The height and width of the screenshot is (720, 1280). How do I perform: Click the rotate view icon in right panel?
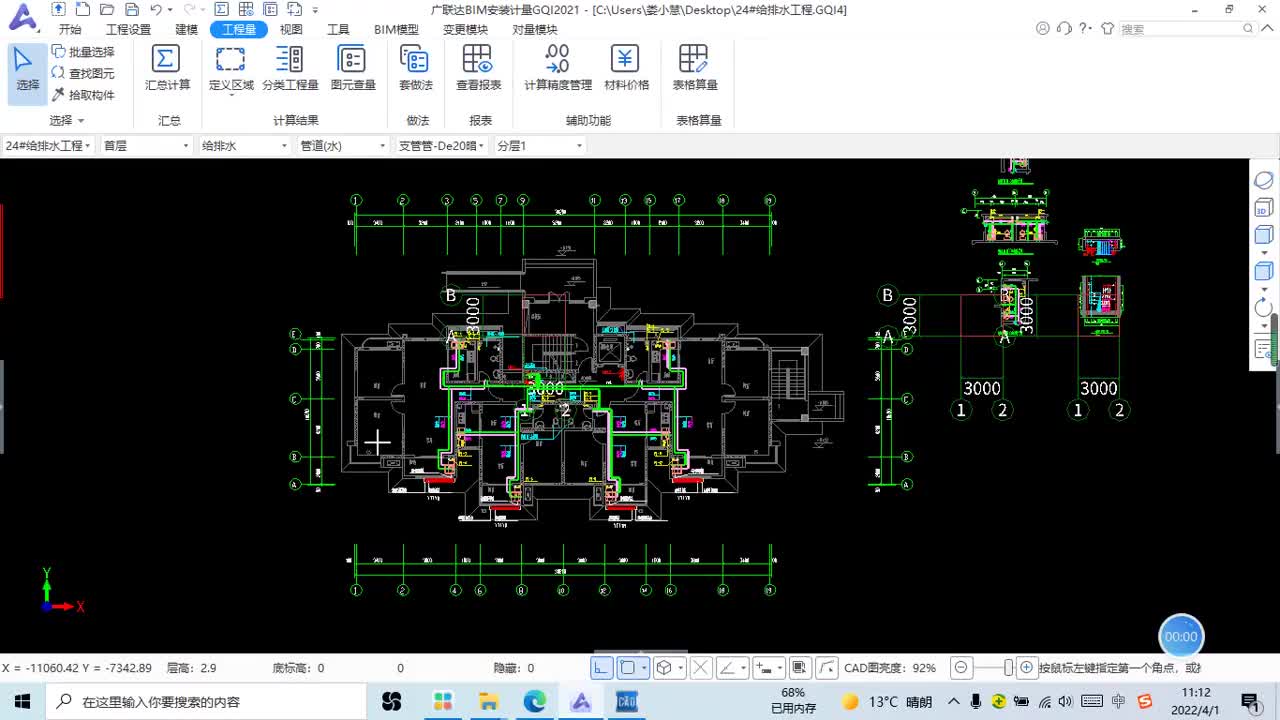point(1264,308)
